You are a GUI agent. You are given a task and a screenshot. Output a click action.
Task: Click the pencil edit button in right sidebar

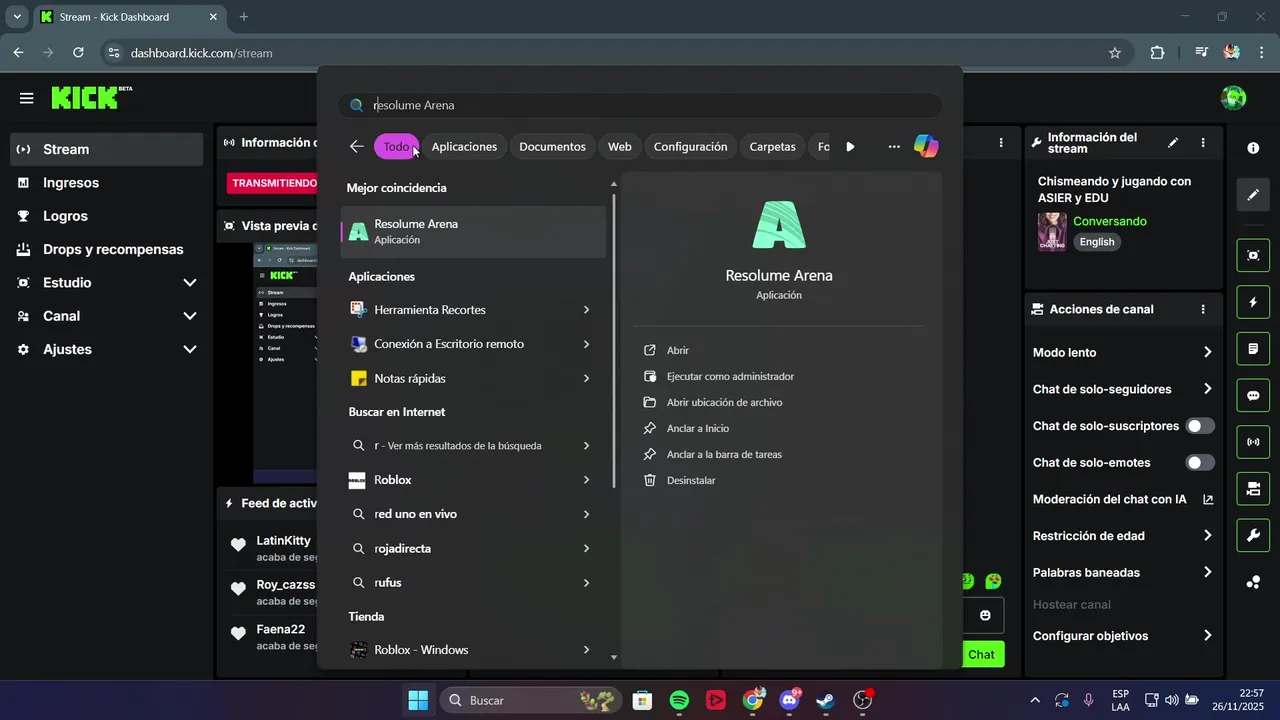tap(1253, 195)
